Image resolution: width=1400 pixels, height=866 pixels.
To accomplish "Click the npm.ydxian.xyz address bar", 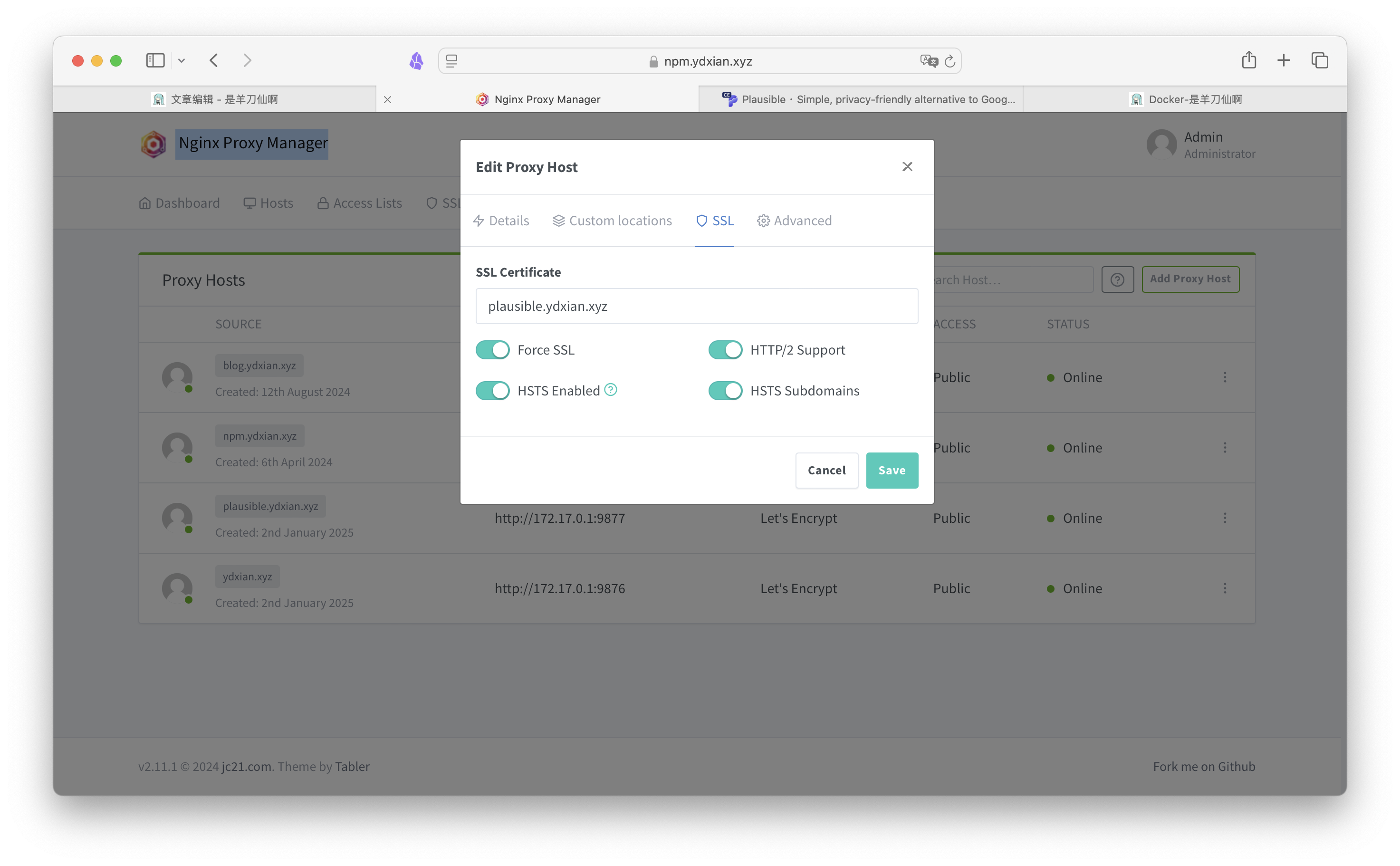I will click(700, 61).
